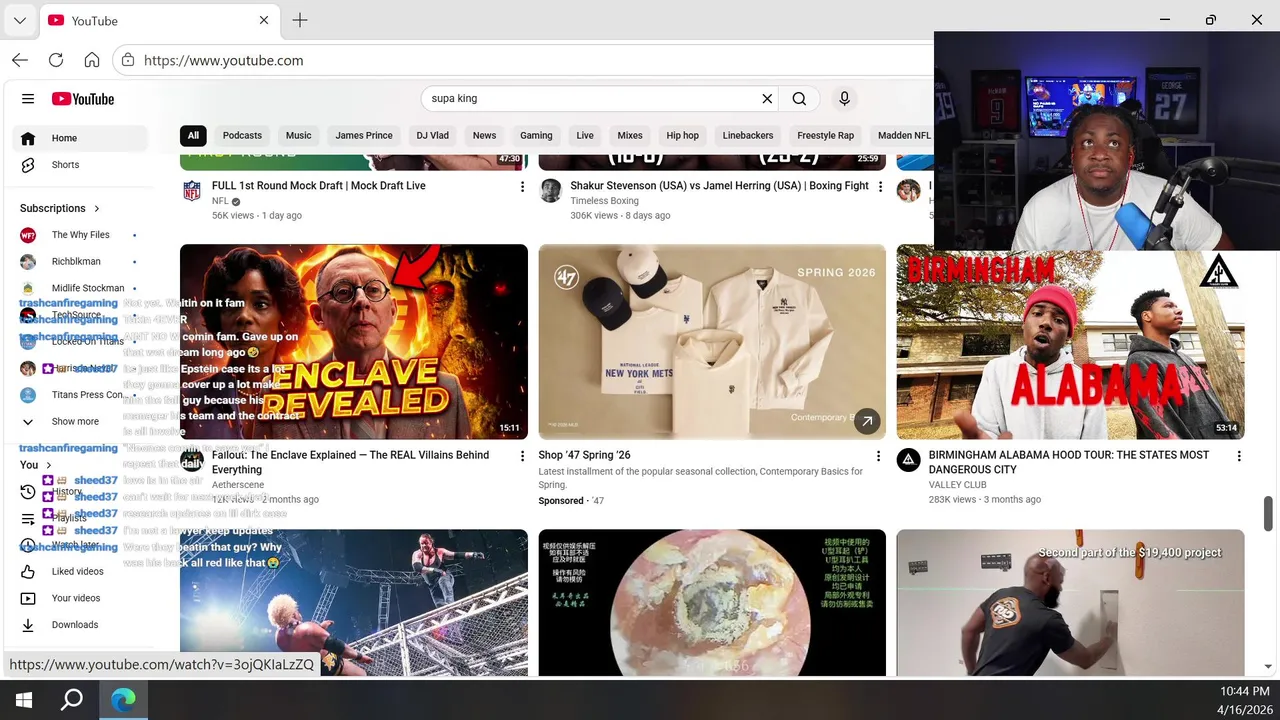The width and height of the screenshot is (1280, 720).
Task: Select the Music filter chip
Action: (x=298, y=135)
